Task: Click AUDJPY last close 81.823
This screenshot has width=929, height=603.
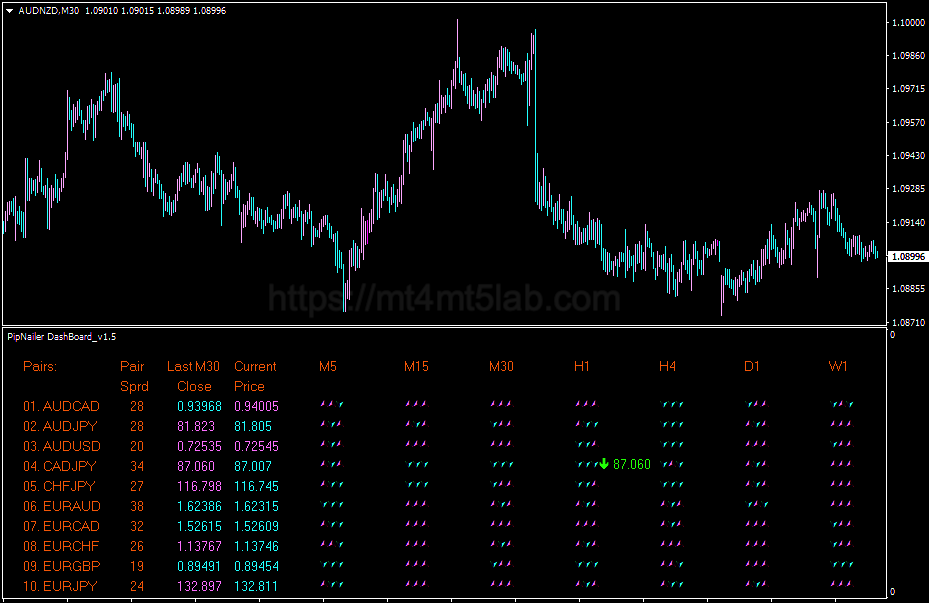Action: [196, 426]
